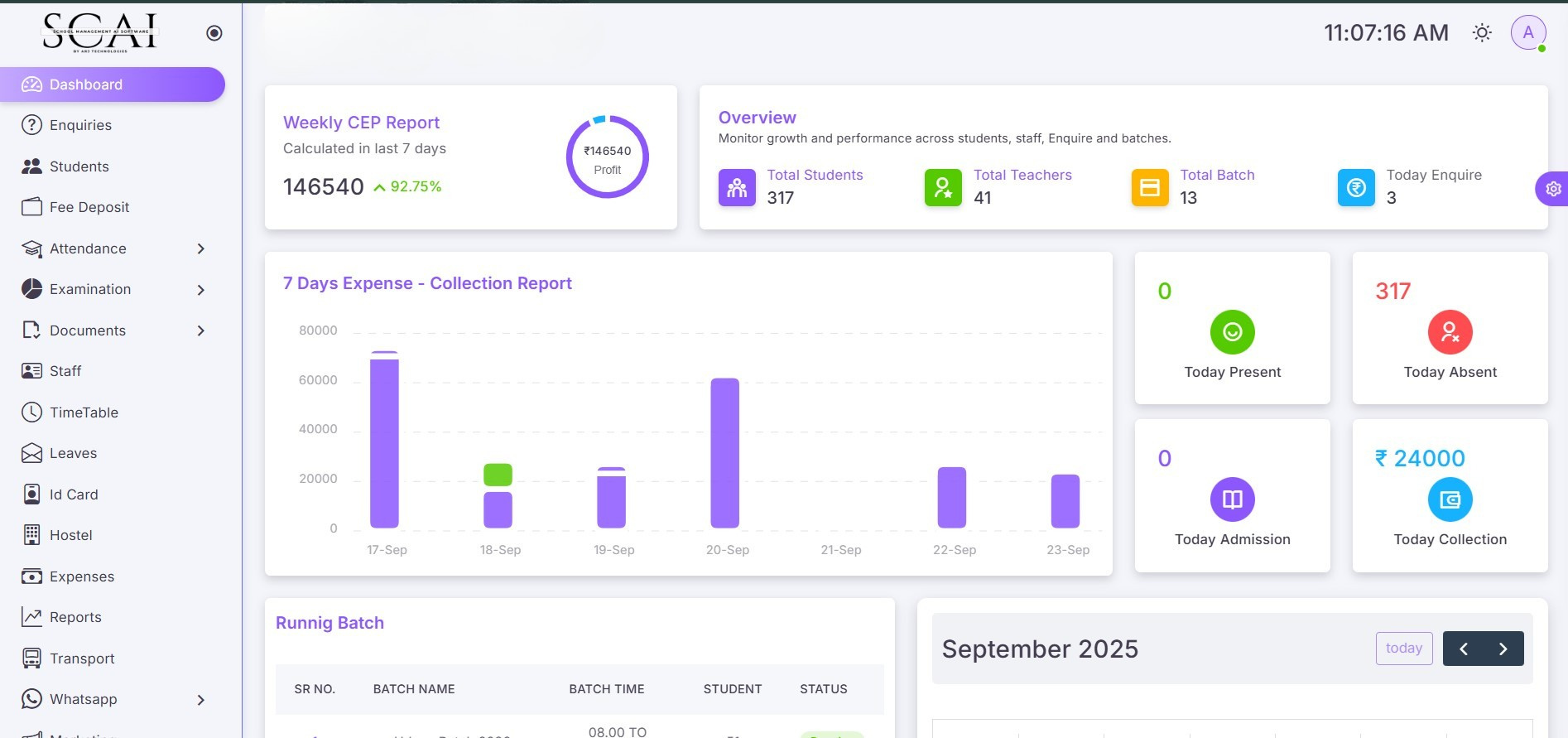This screenshot has width=1568, height=738.
Task: Click the Total Teachers label
Action: [1022, 175]
